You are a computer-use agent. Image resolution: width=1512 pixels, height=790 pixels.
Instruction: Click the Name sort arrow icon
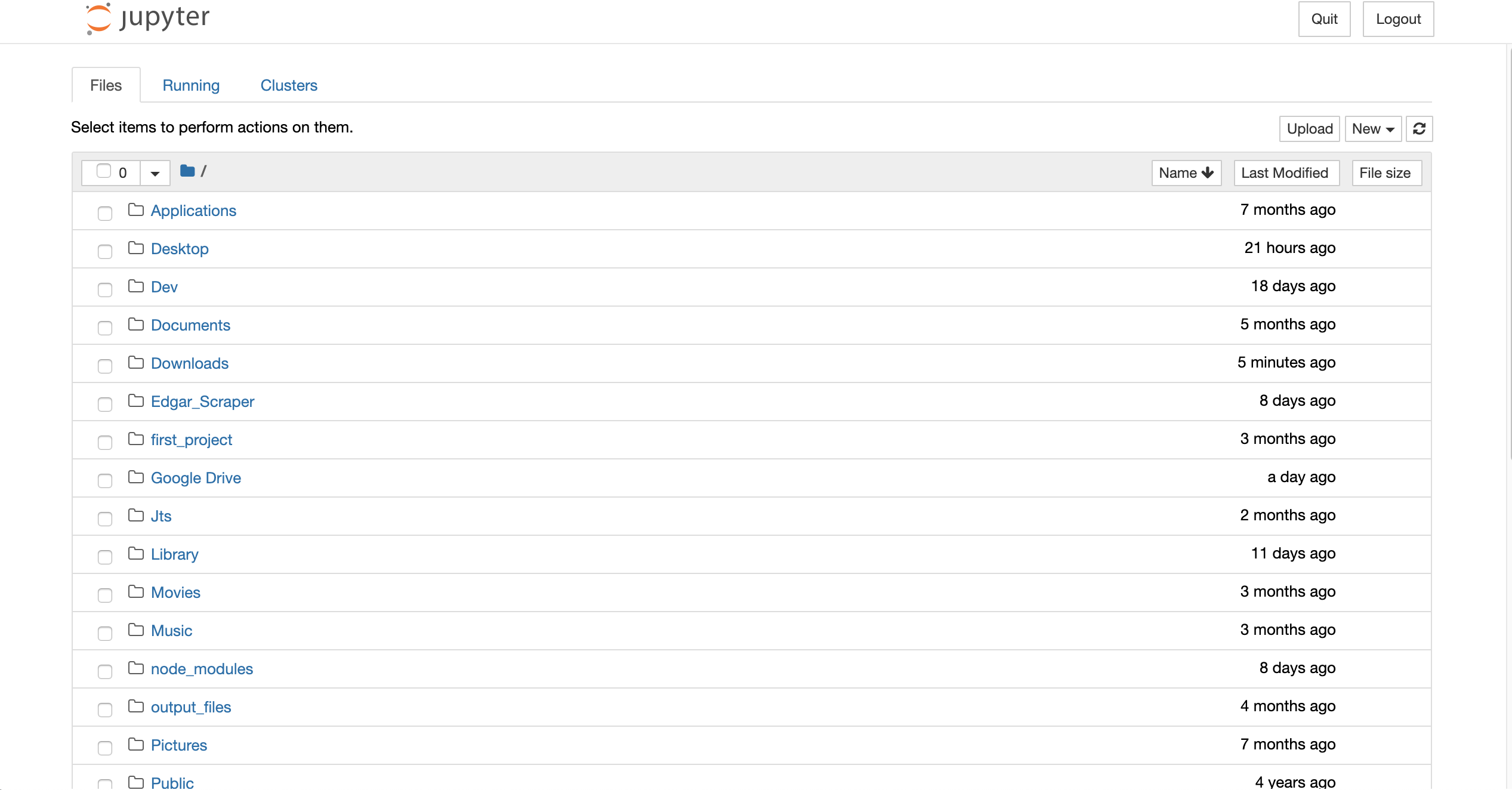1207,172
